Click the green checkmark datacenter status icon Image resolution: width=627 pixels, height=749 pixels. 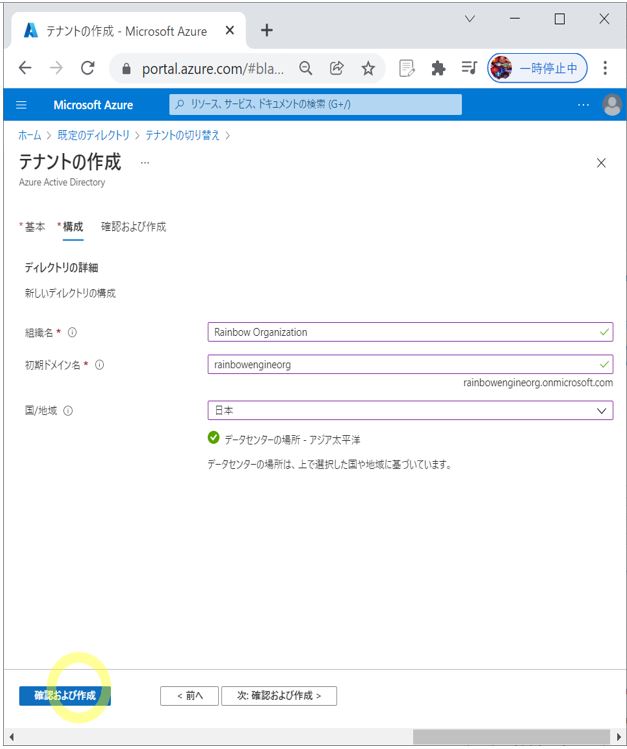pyautogui.click(x=213, y=437)
